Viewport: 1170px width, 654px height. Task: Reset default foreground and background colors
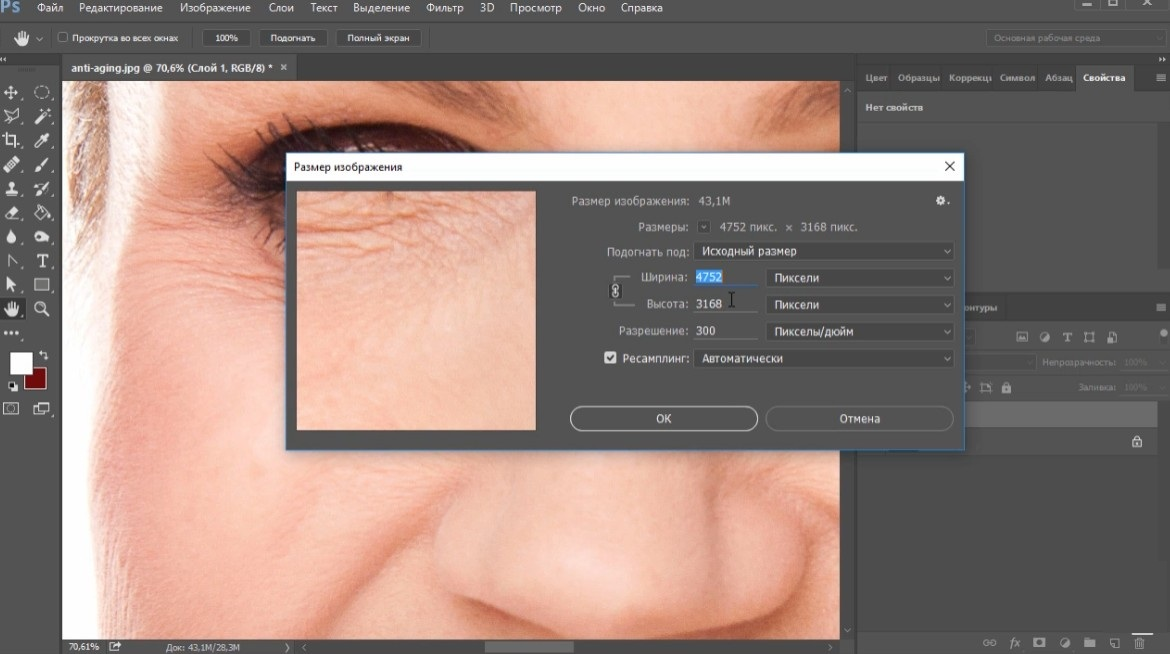pyautogui.click(x=12, y=386)
